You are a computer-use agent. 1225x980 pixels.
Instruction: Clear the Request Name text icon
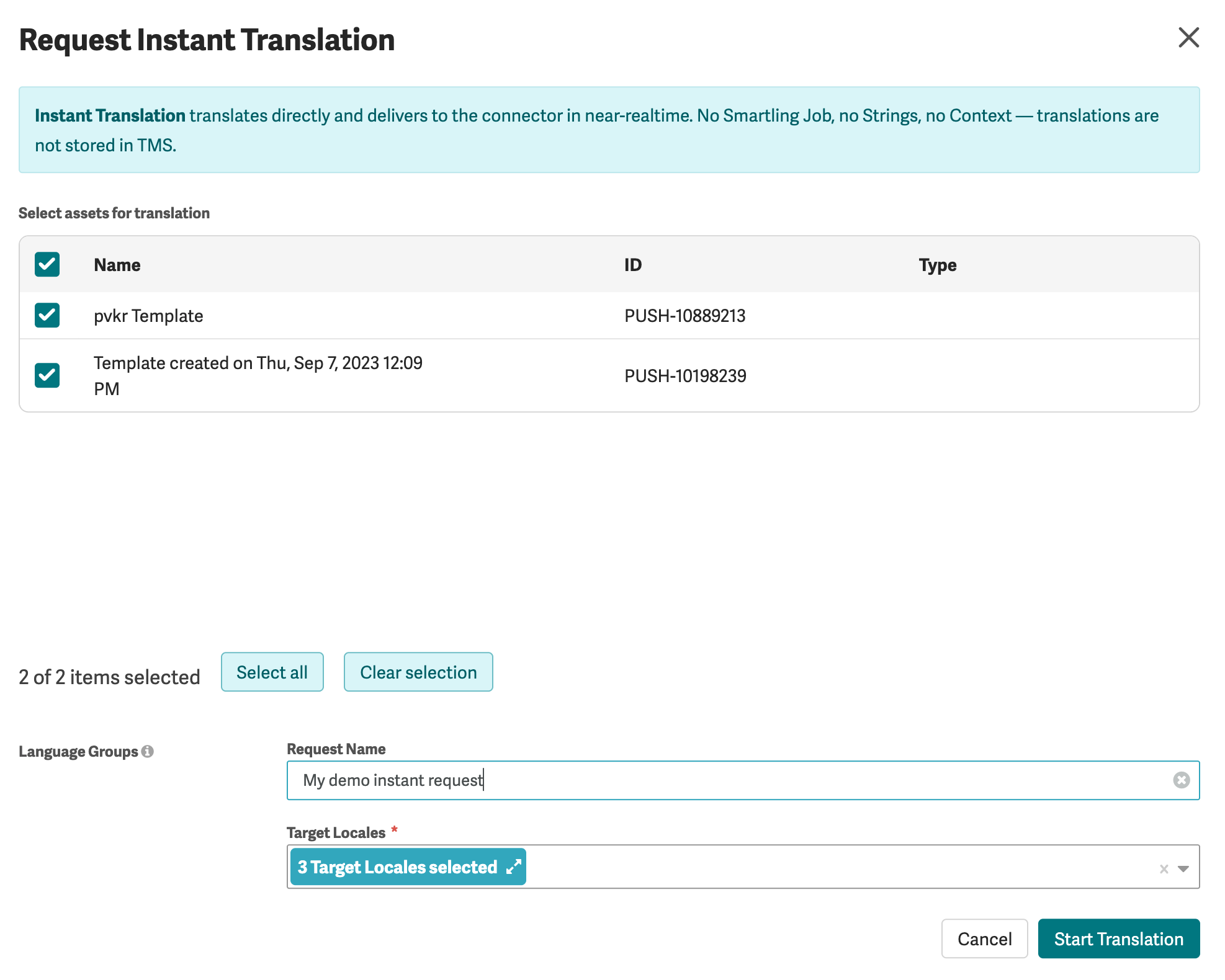[x=1182, y=780]
